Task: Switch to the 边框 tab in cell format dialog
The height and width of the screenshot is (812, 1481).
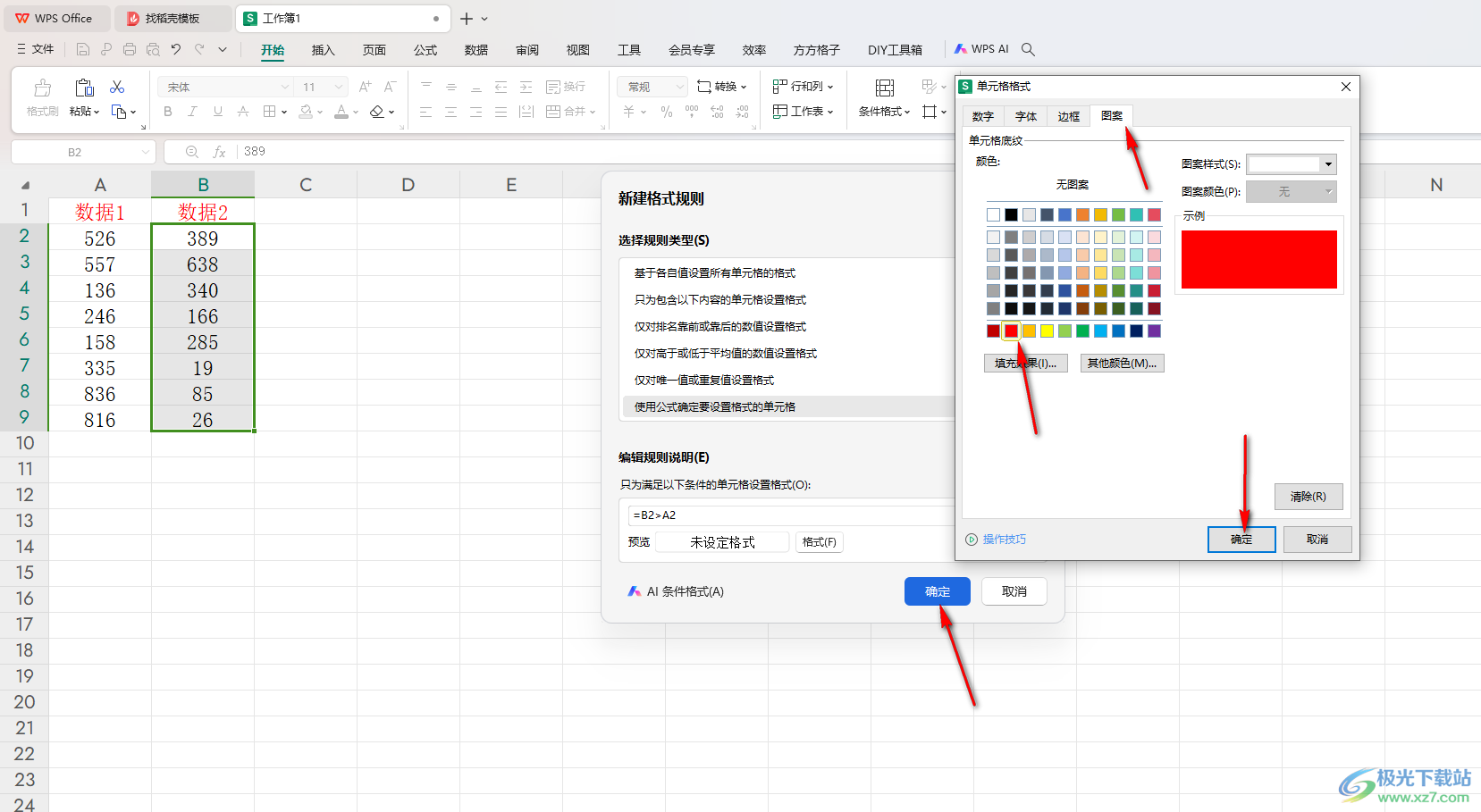Action: coord(1068,116)
